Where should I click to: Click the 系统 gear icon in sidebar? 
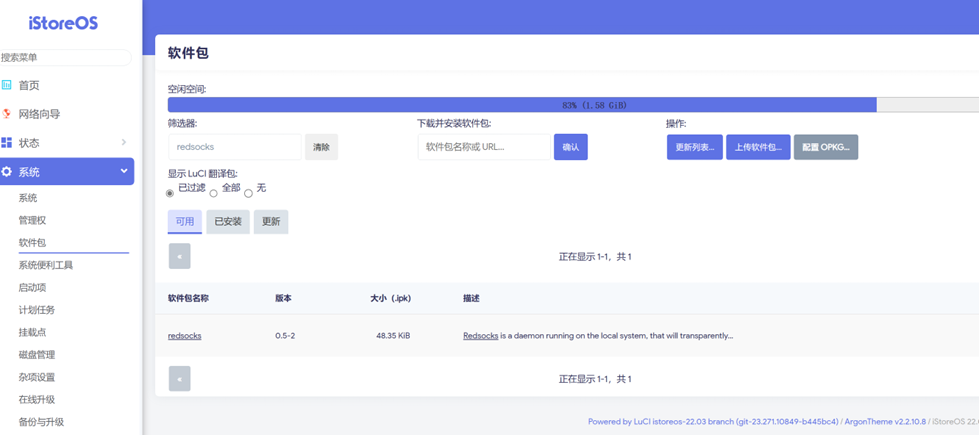(x=7, y=172)
